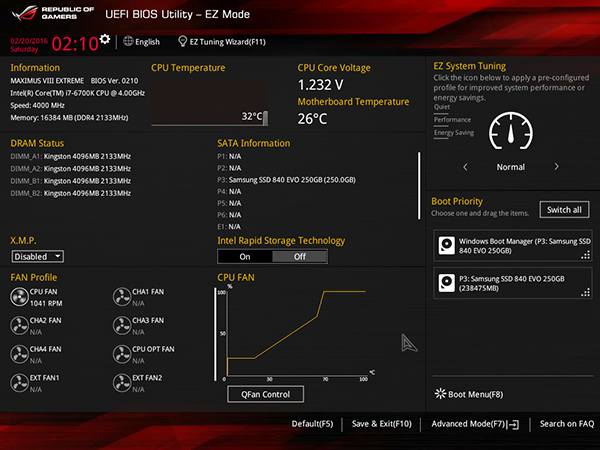This screenshot has width=600, height=450.
Task: Click the CPU temperature bar indicator
Action: coord(266,118)
